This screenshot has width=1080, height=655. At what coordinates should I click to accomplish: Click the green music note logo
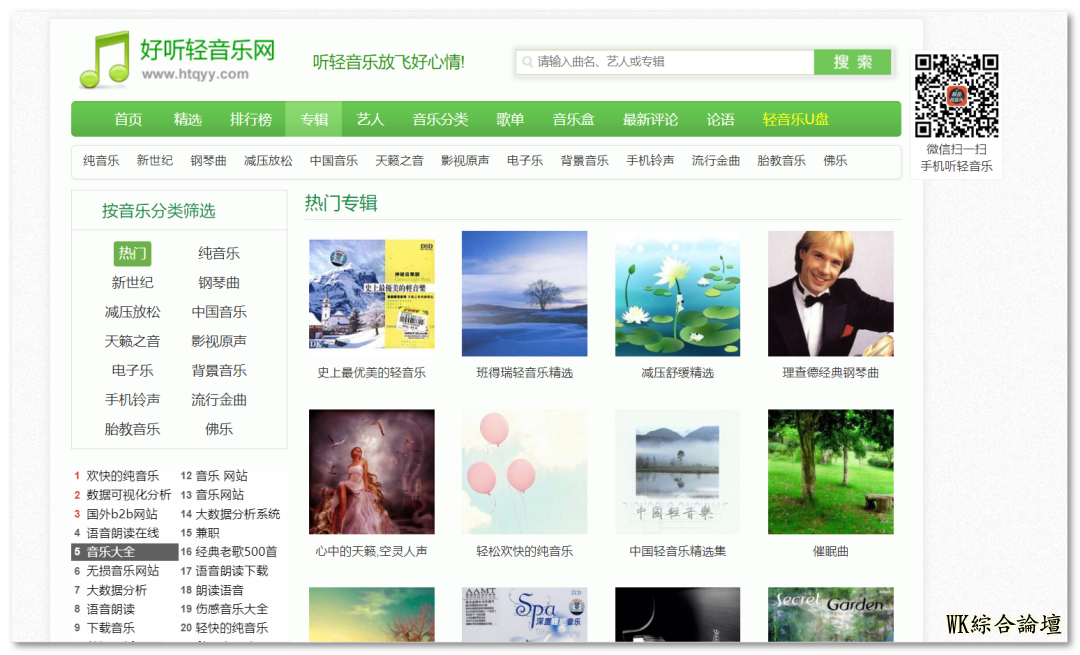(x=105, y=60)
